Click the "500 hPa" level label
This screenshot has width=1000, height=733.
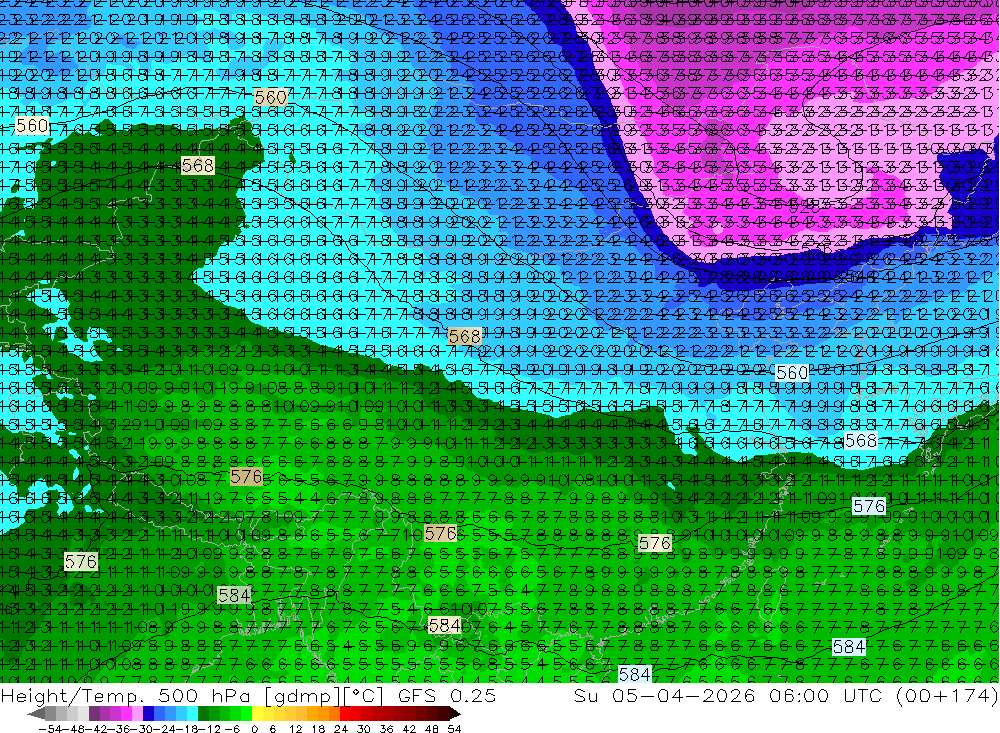203,696
